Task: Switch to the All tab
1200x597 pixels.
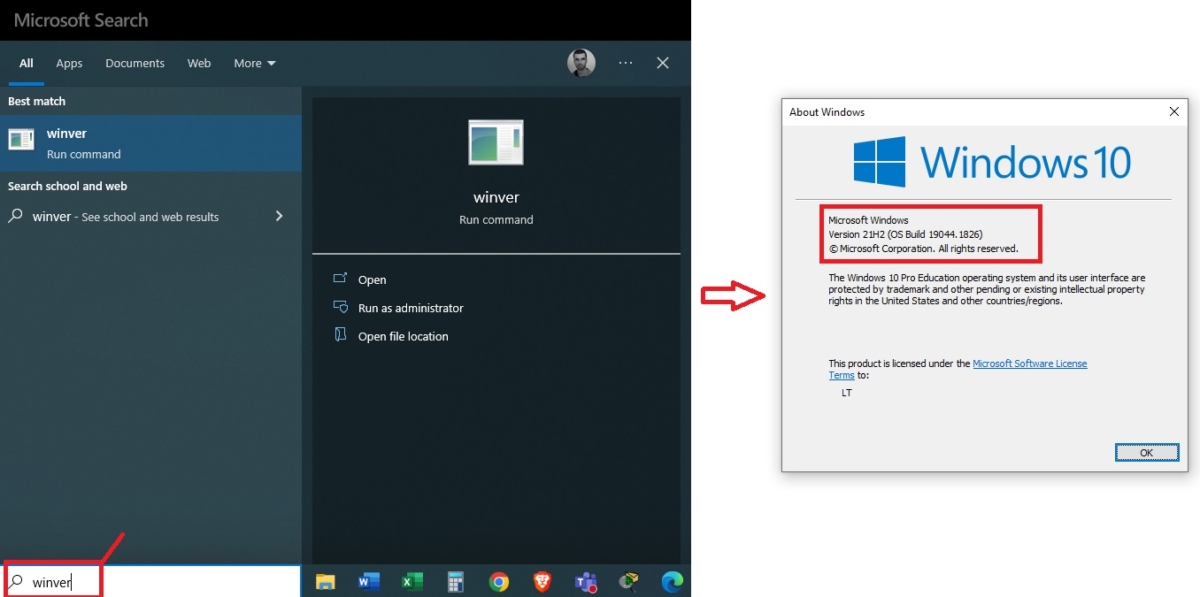Action: (x=26, y=63)
